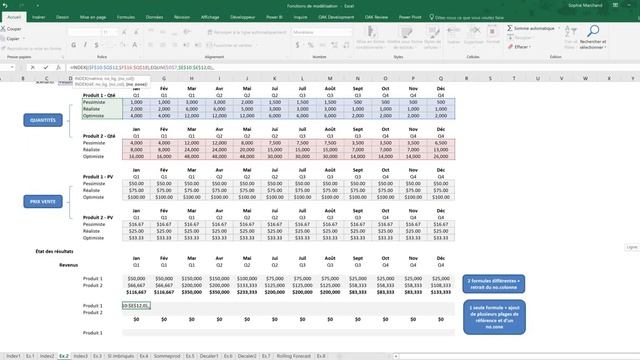This screenshot has height=360, width=640.
Task: Open the Somme automatique dropdown arrow
Action: click(x=559, y=28)
